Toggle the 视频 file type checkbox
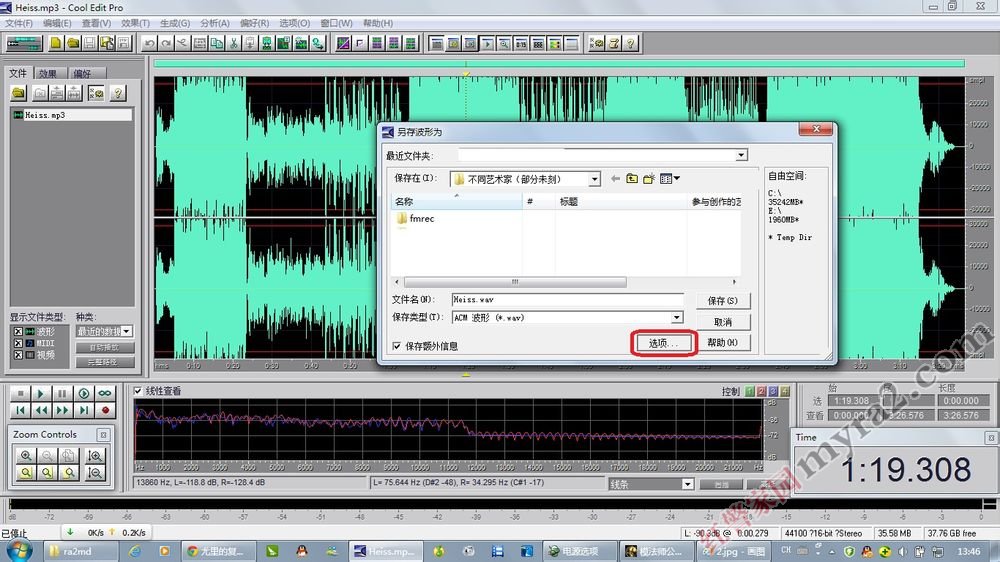 pos(18,355)
